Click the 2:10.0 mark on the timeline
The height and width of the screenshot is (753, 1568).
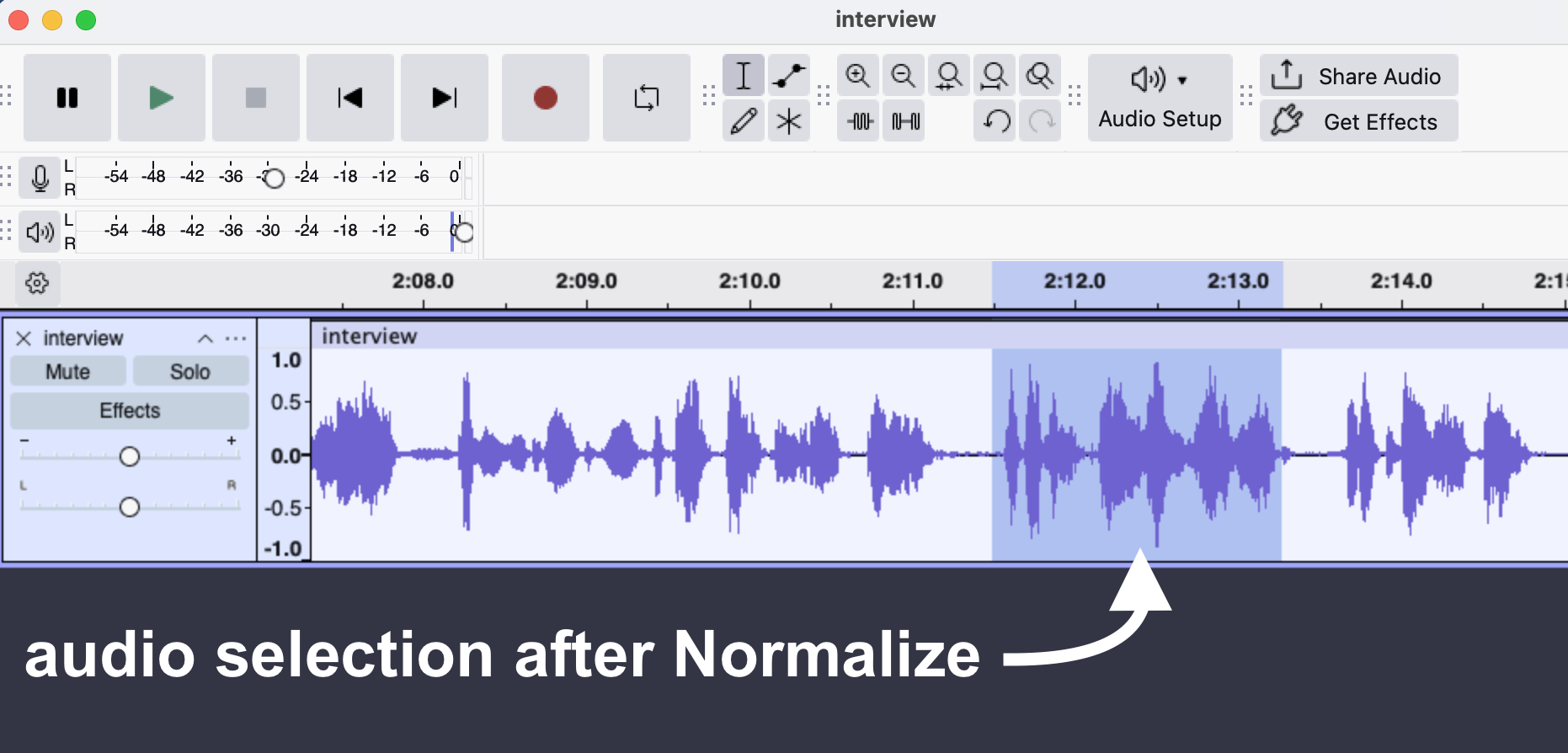[x=749, y=281]
